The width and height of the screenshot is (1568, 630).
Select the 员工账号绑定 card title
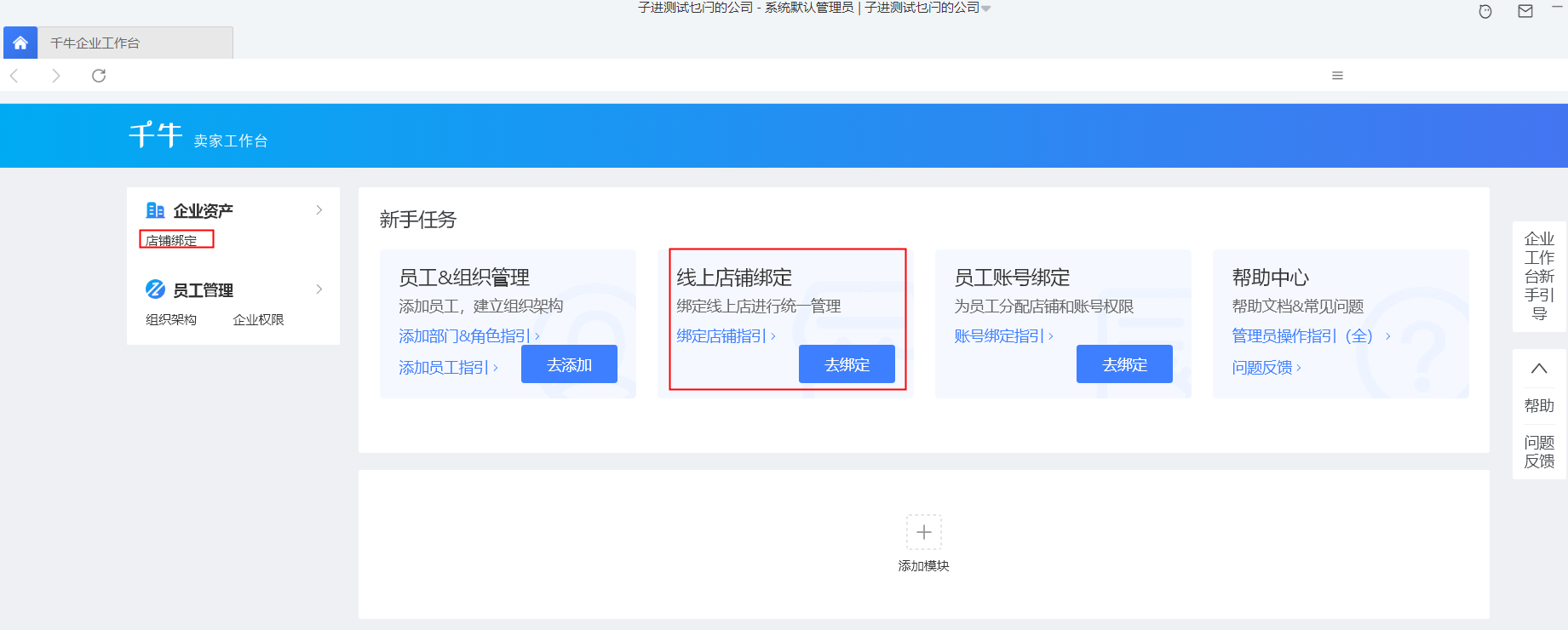[x=1012, y=278]
